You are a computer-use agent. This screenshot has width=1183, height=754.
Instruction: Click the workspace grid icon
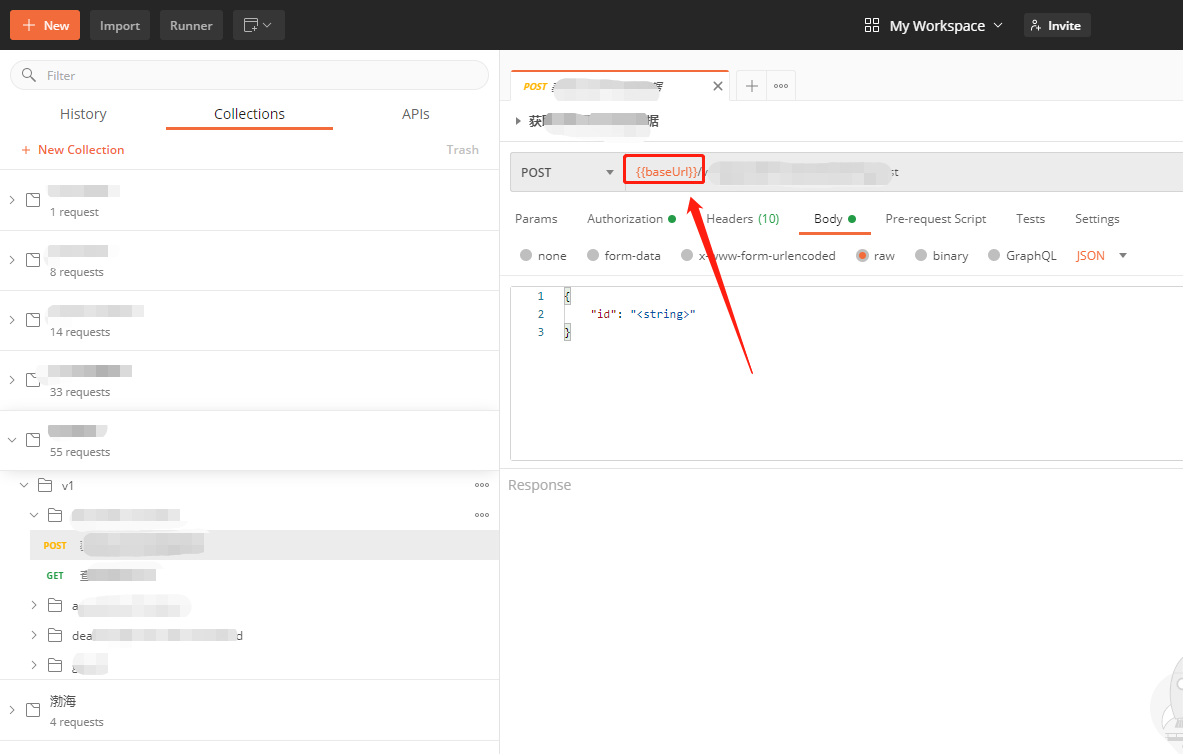(x=871, y=26)
